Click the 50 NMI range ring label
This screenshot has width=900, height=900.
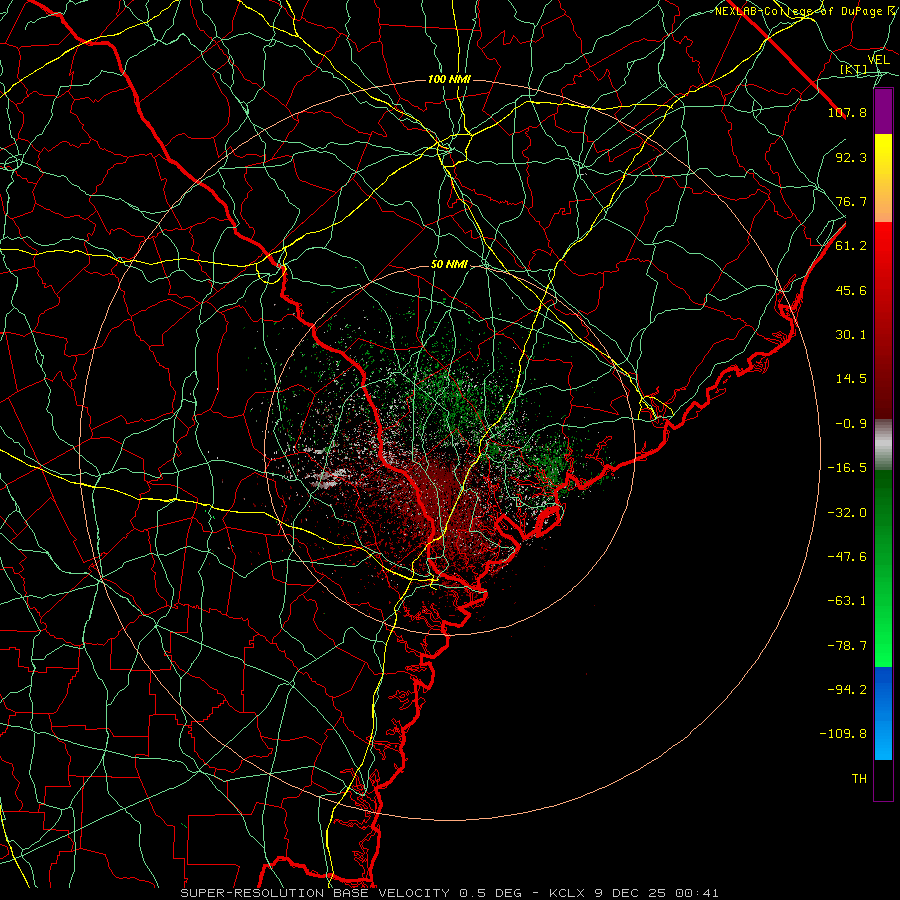pos(449,265)
